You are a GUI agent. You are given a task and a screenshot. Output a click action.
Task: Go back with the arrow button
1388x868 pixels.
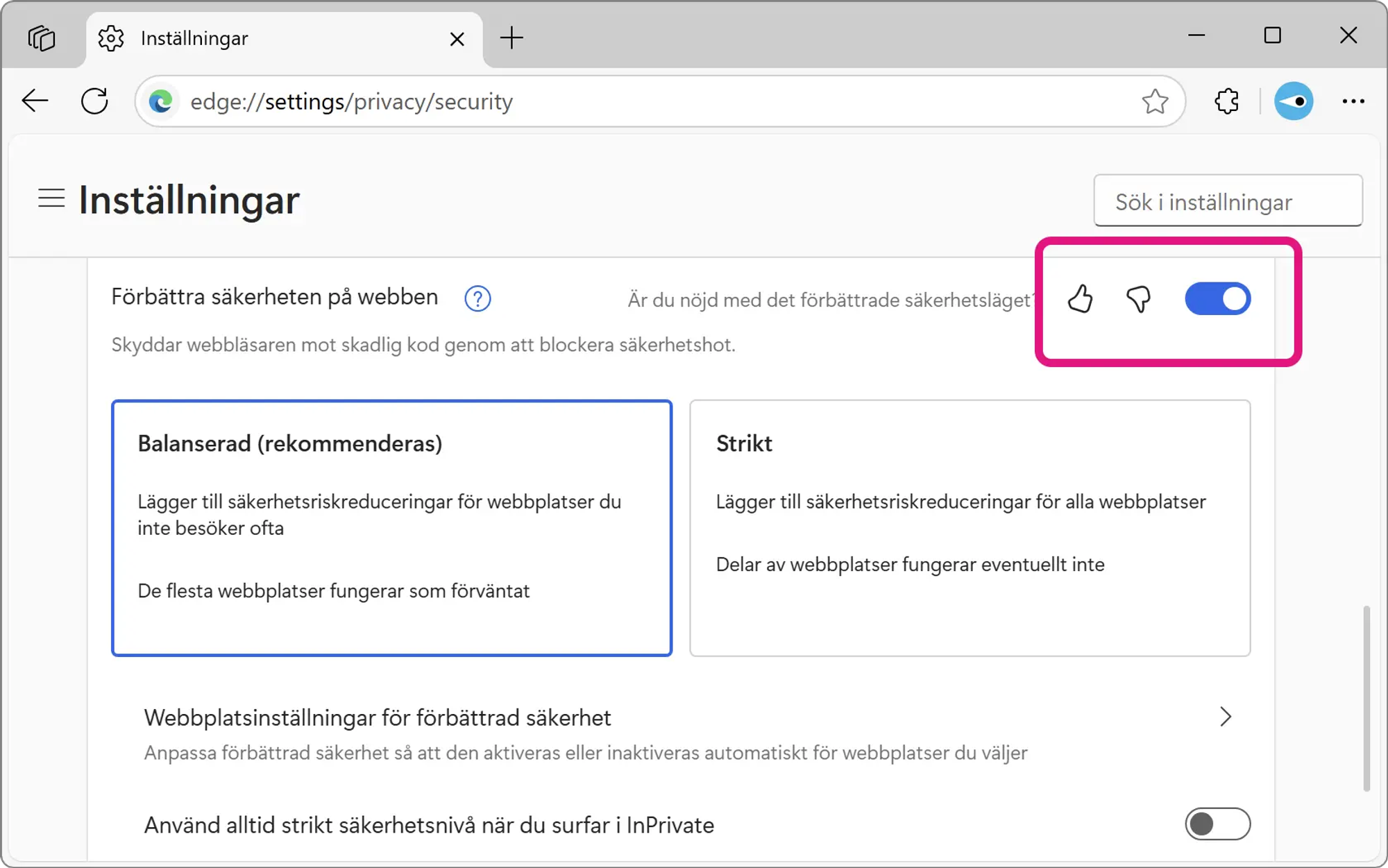pyautogui.click(x=35, y=102)
